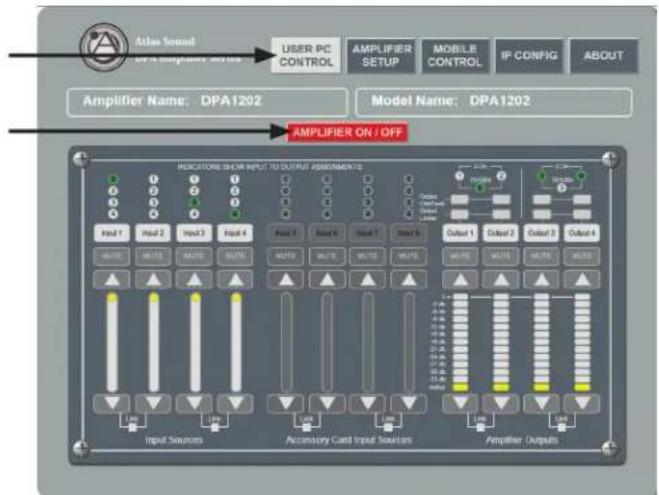The image size is (659, 495).
Task: Lower Input 5 level with down arrow
Action: click(x=285, y=403)
